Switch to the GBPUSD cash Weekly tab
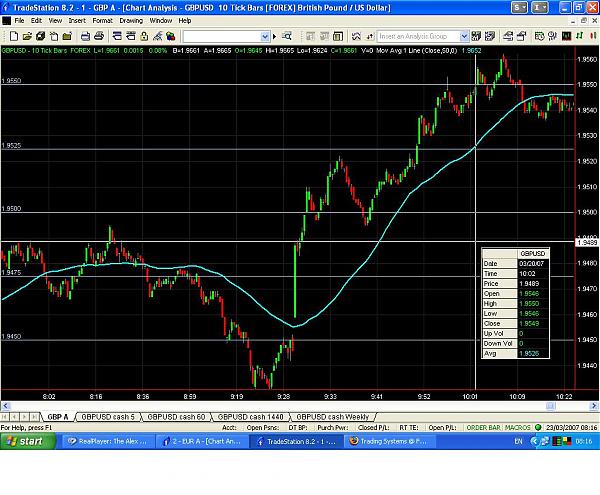The width and height of the screenshot is (600, 495). pyautogui.click(x=333, y=417)
